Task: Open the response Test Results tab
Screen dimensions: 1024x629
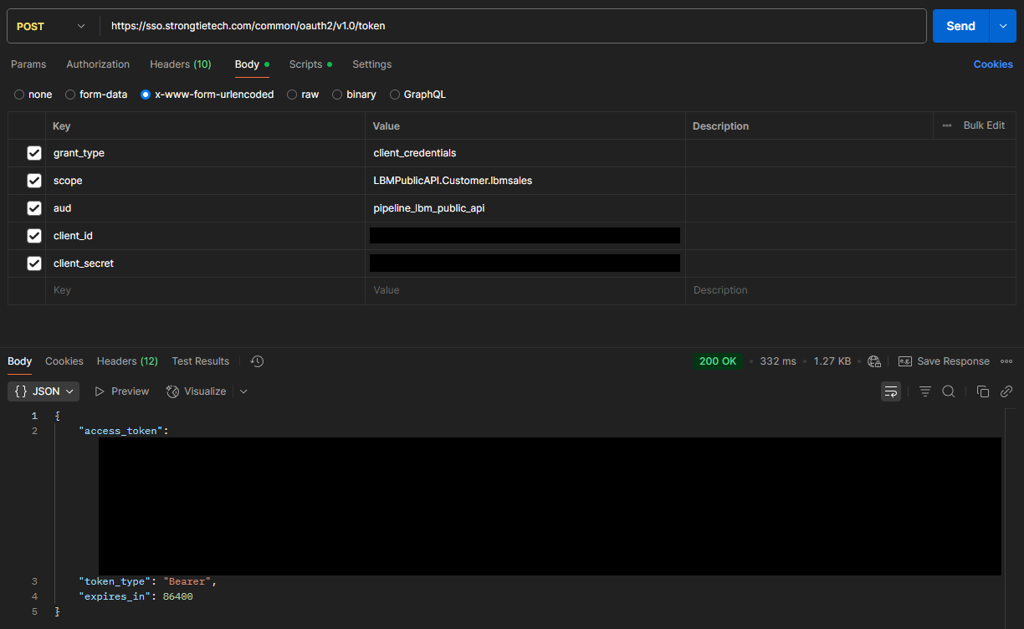Action: pyautogui.click(x=200, y=361)
